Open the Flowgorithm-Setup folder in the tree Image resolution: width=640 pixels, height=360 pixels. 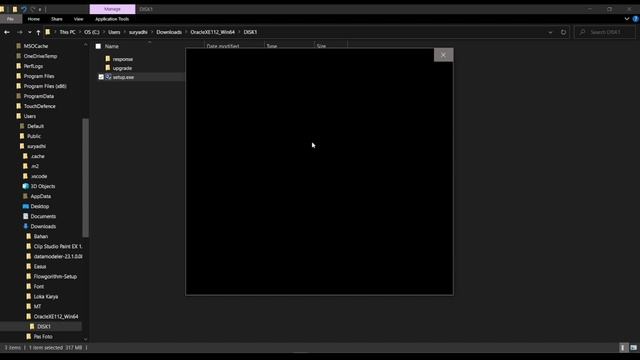(x=55, y=277)
